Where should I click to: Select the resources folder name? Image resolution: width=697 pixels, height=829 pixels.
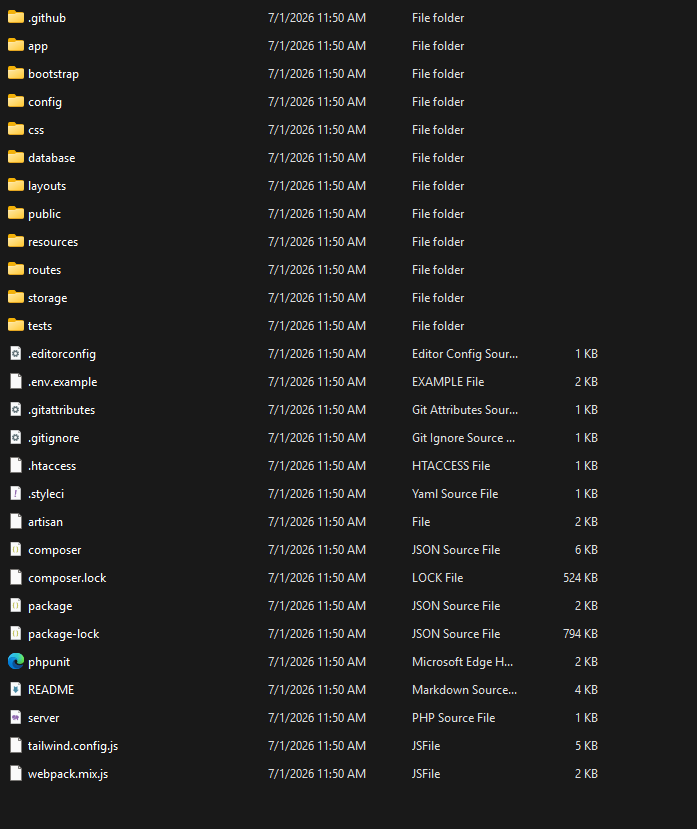tap(53, 242)
